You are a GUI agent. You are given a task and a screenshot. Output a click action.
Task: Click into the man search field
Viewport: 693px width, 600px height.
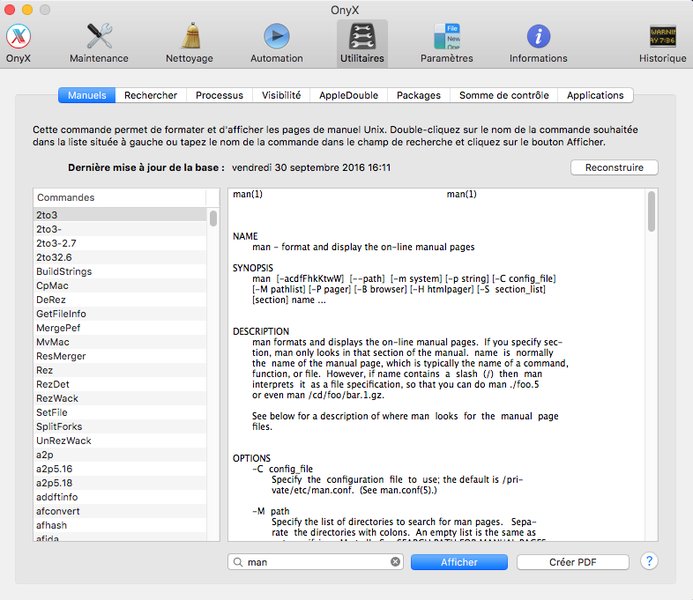[x=316, y=562]
